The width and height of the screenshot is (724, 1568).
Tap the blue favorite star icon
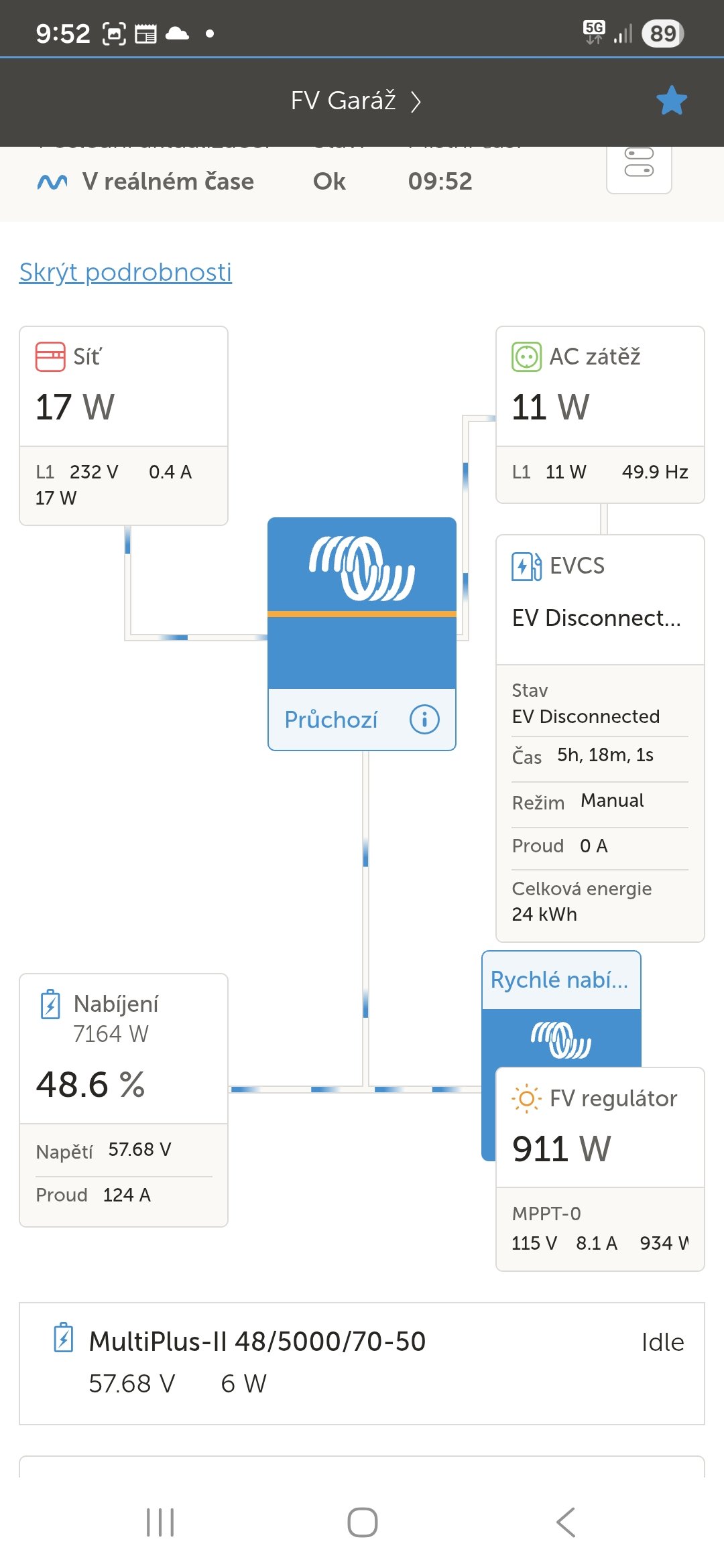pyautogui.click(x=671, y=101)
